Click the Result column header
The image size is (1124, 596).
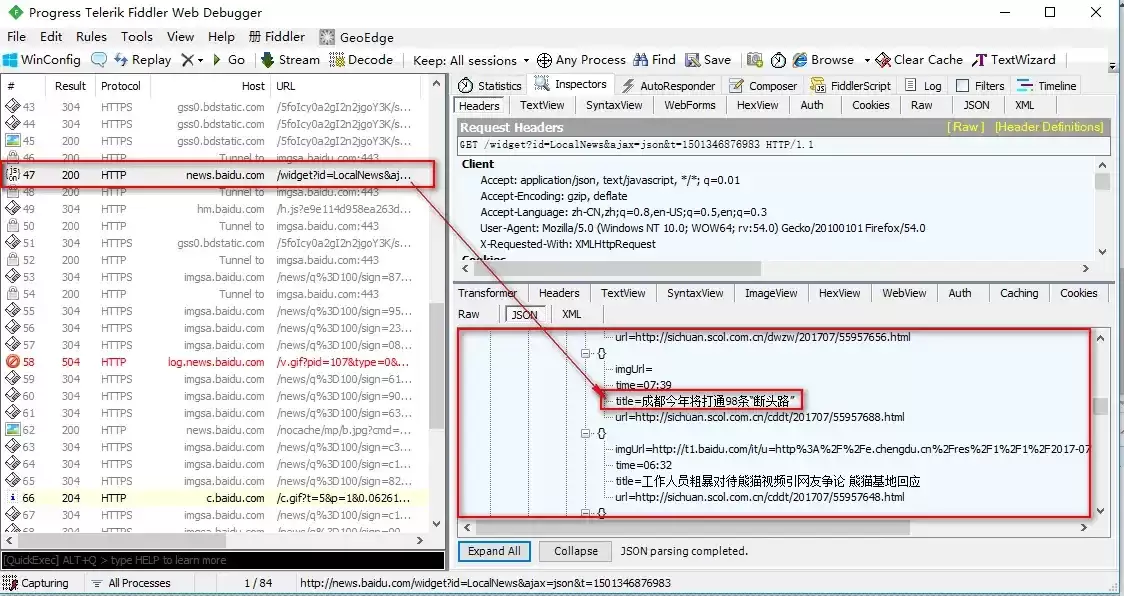click(70, 85)
